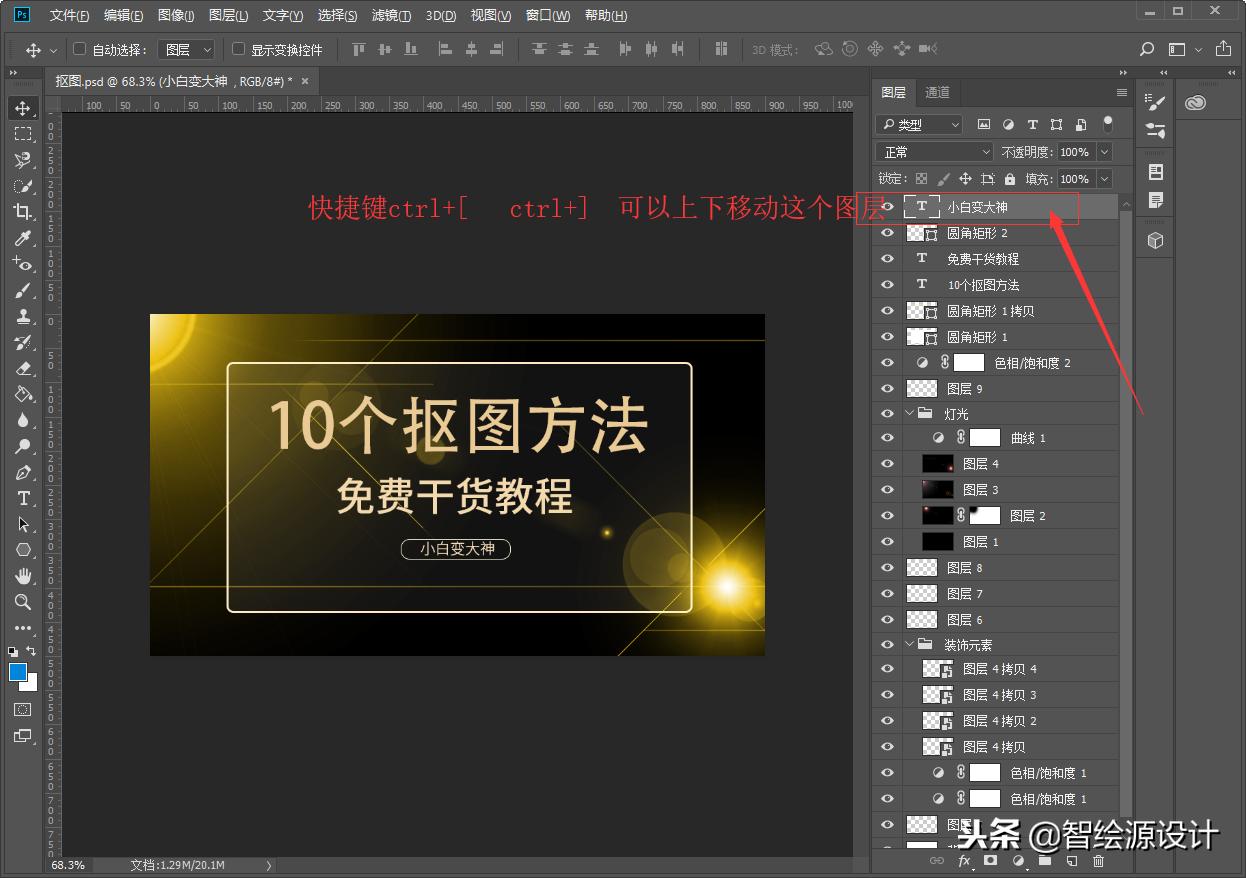Switch to the 通道 tab
The image size is (1246, 878).
937,92
